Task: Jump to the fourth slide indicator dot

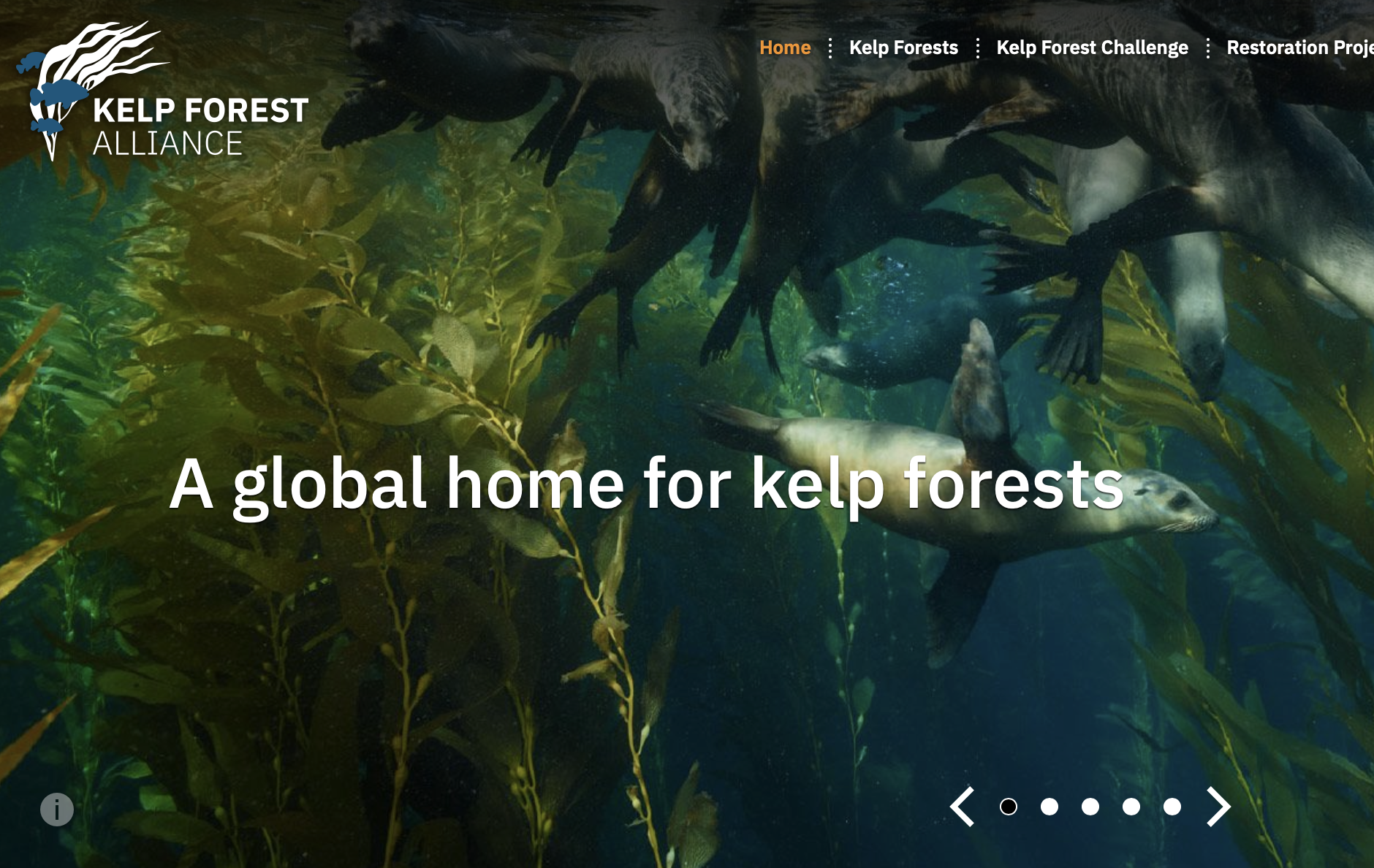Action: (x=1131, y=807)
